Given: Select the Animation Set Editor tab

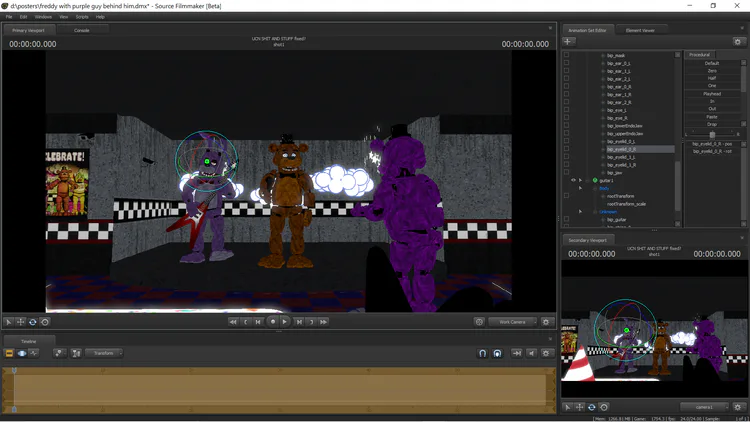Looking at the screenshot, I should (x=587, y=30).
